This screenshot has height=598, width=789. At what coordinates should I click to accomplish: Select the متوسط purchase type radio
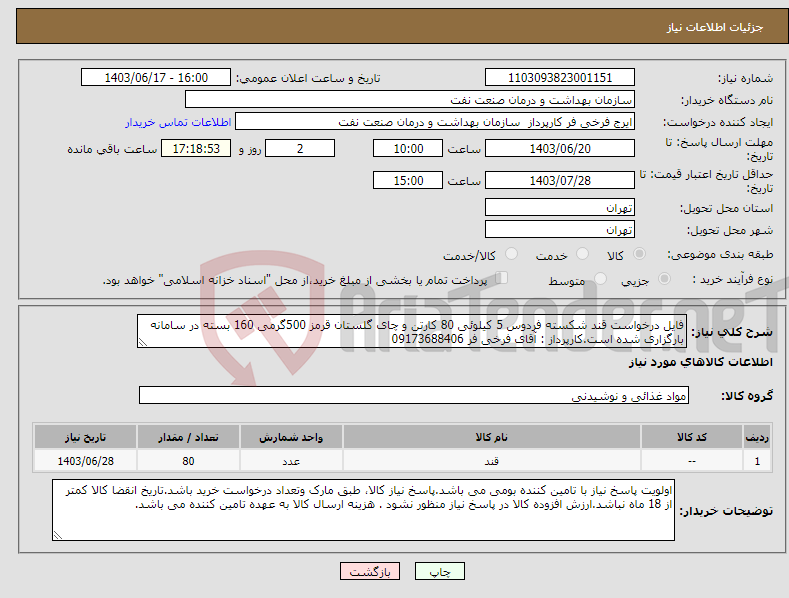600,279
